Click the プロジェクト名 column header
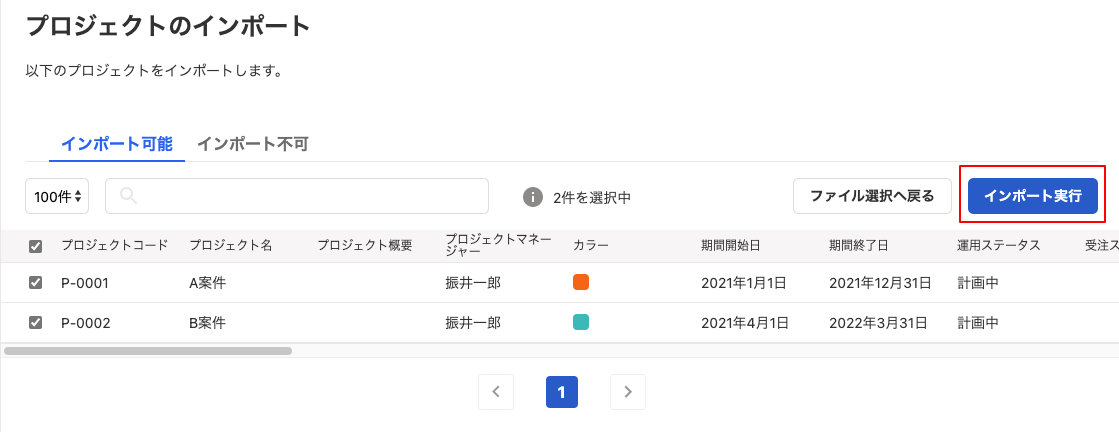The height and width of the screenshot is (432, 1119). [x=231, y=246]
